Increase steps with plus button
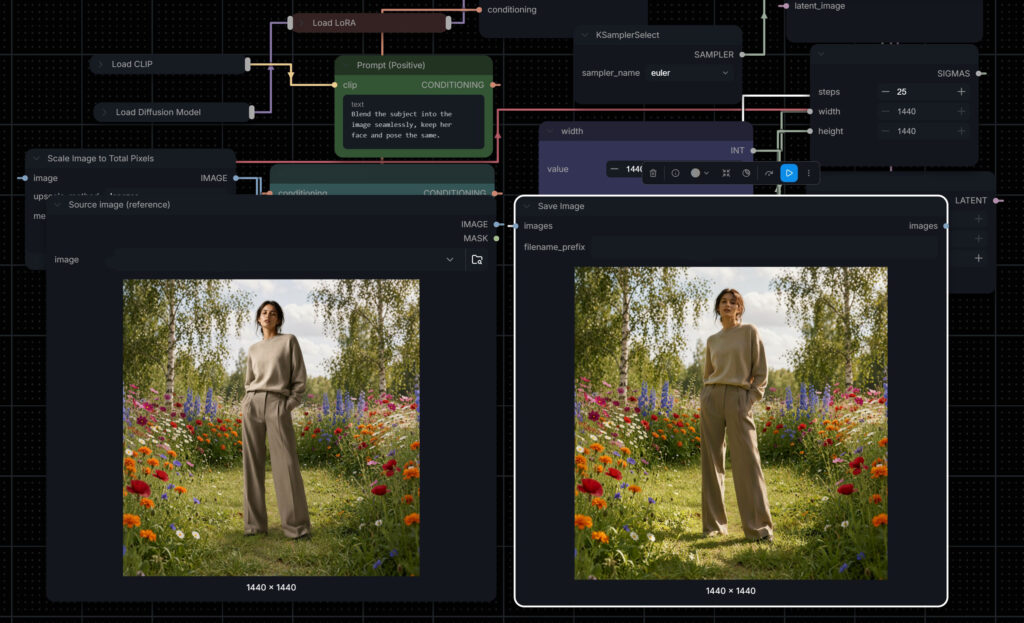 click(x=961, y=92)
